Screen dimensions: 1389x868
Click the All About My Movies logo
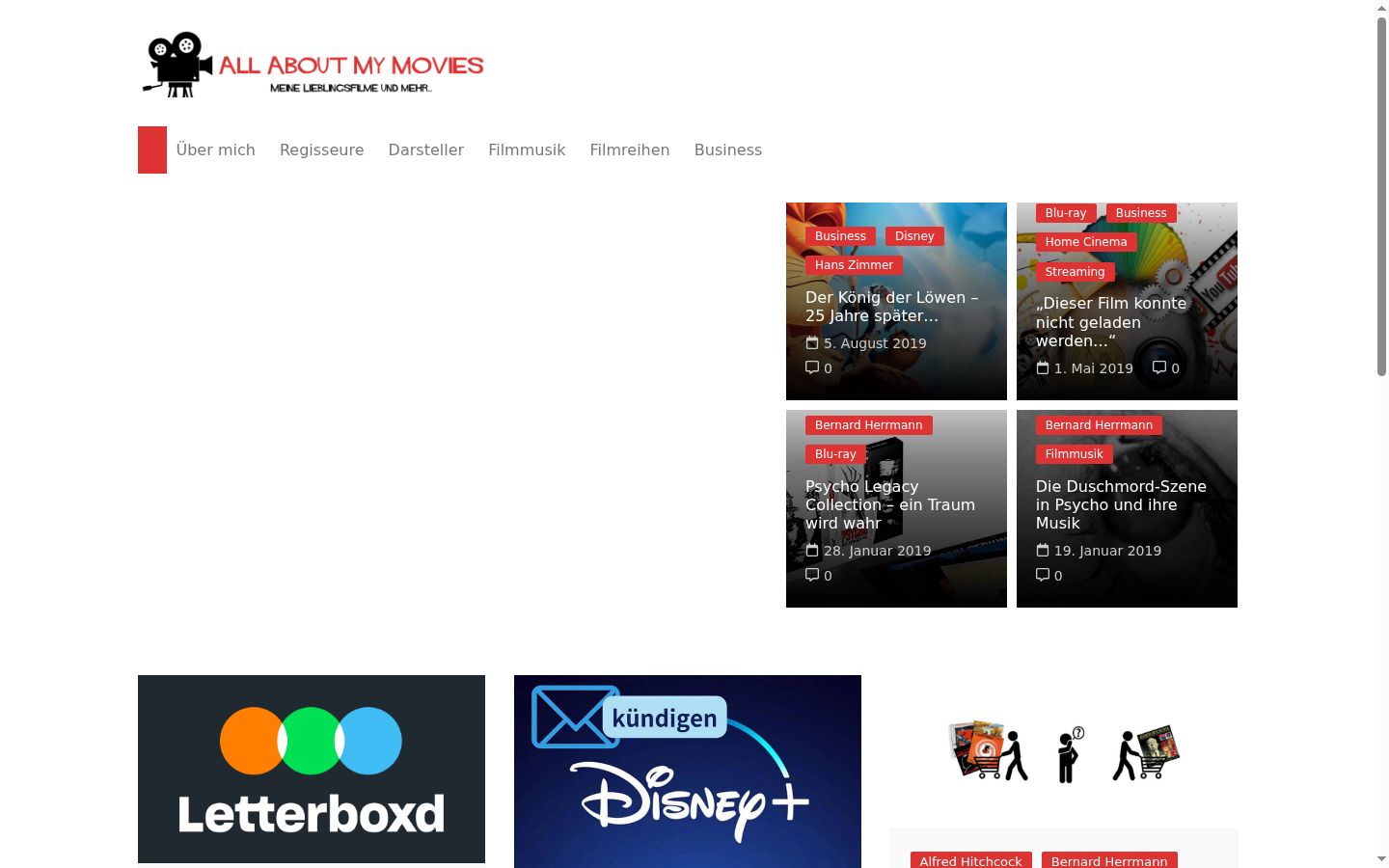point(313,65)
